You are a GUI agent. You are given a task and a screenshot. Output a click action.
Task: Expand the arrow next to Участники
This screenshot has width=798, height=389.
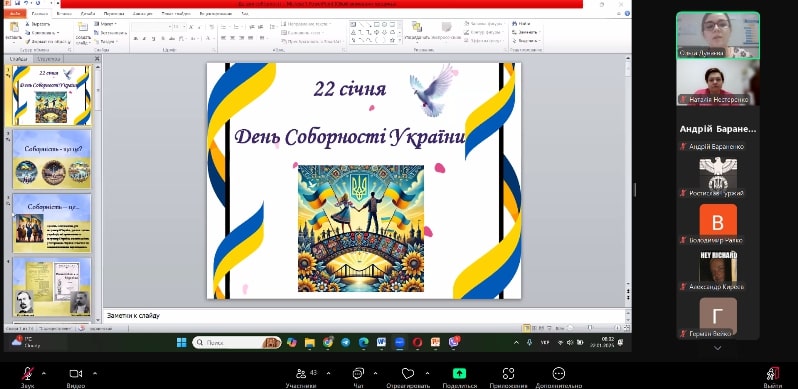pyautogui.click(x=328, y=373)
